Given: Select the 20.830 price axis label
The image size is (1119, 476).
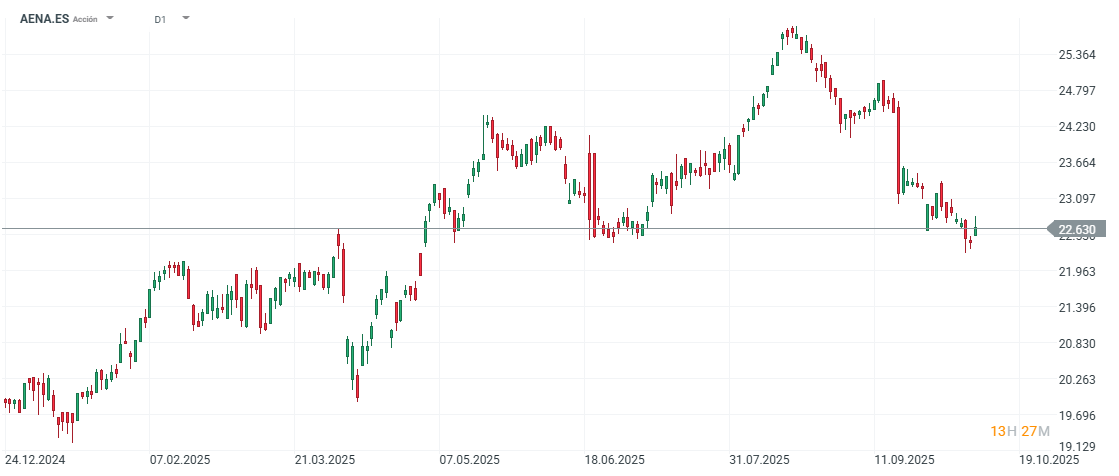Looking at the screenshot, I should coord(1076,343).
